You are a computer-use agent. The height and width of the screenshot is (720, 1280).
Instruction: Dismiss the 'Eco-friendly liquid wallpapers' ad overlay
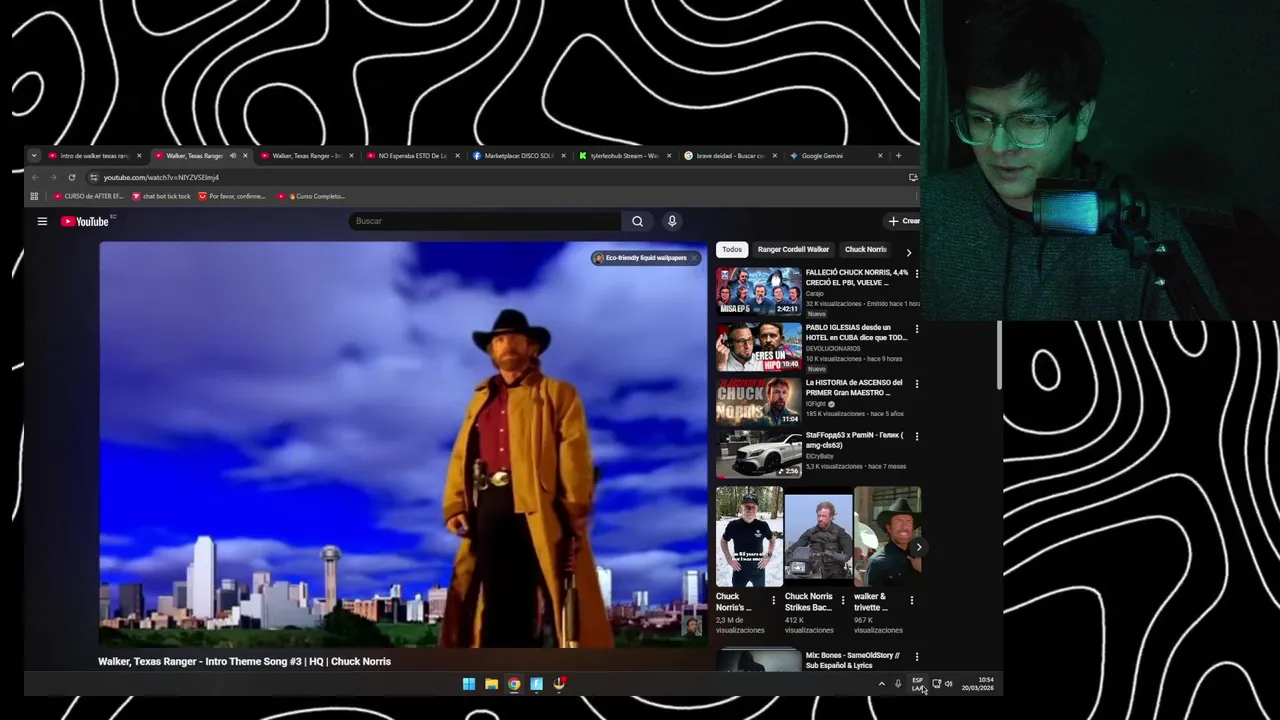[x=694, y=258]
